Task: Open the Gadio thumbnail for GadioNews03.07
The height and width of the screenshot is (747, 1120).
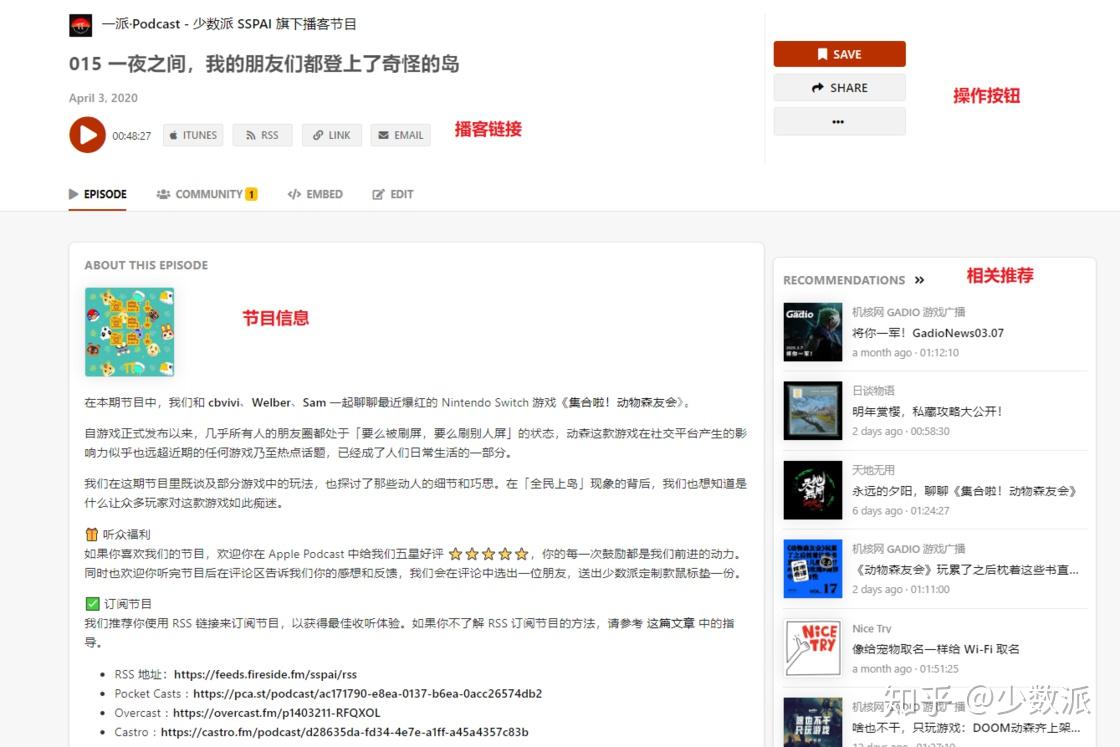Action: pos(813,332)
